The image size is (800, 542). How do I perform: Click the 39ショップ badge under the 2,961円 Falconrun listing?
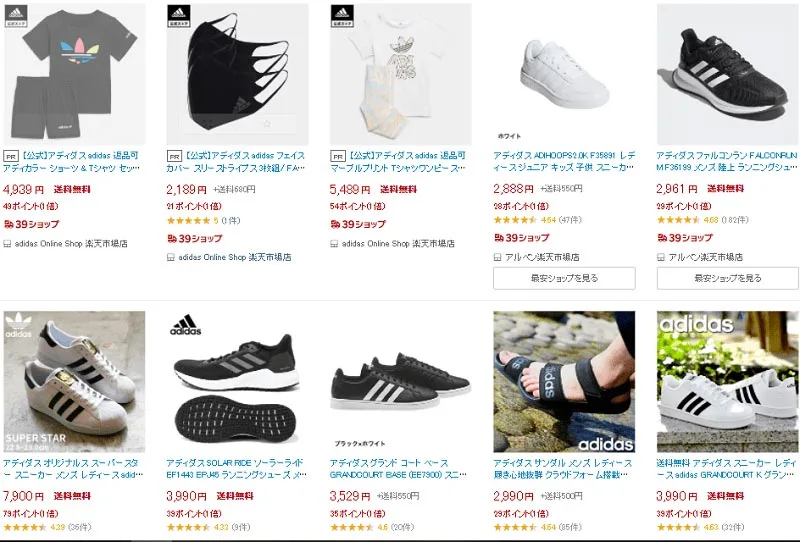point(684,238)
